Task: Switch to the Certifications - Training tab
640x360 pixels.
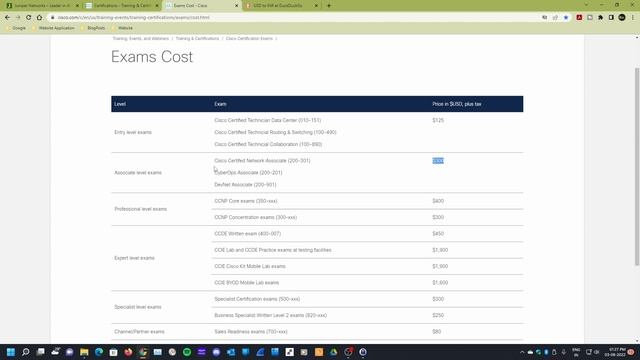Action: click(122, 6)
